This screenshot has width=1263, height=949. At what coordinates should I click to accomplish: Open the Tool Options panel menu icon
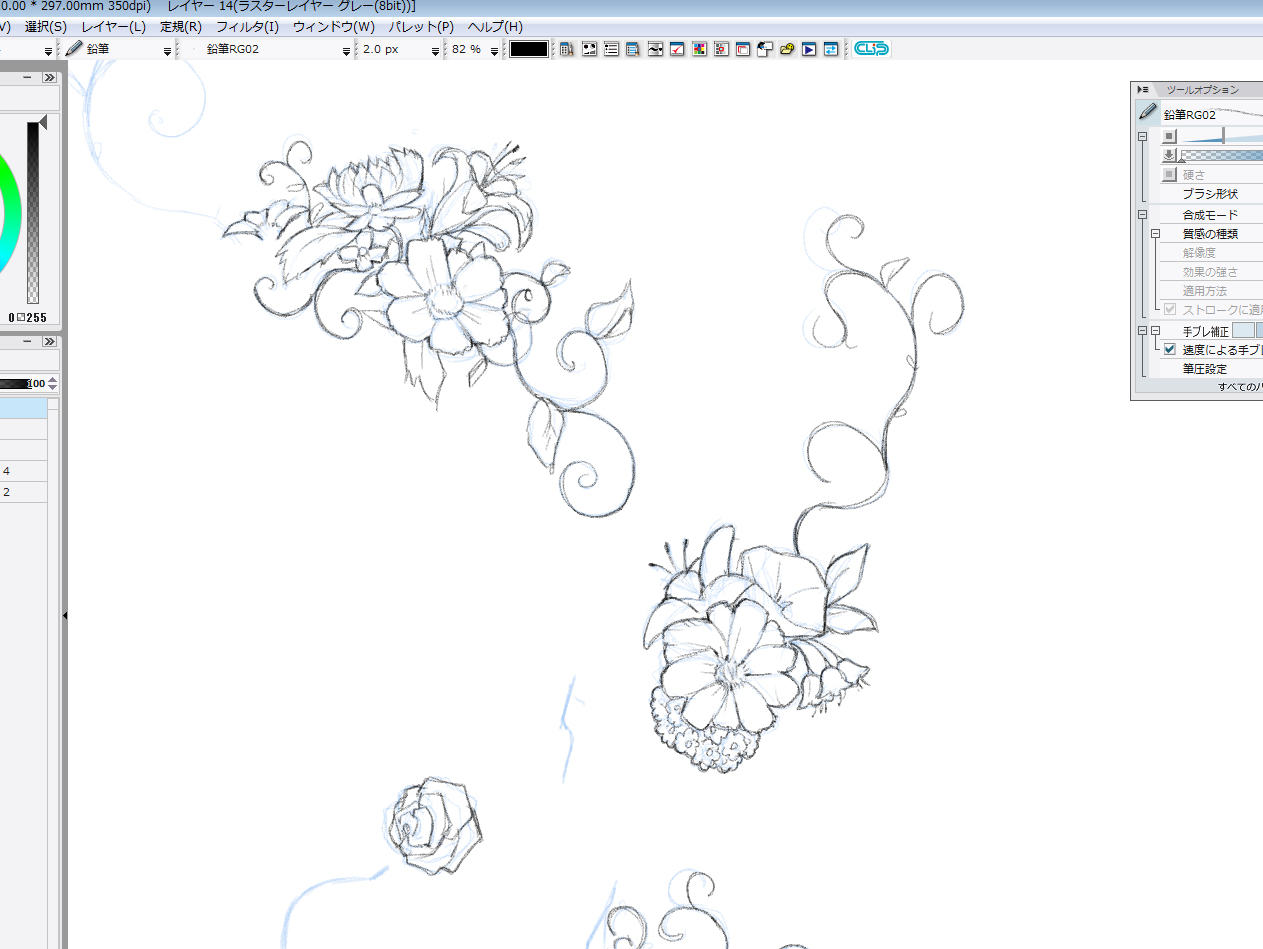click(x=1143, y=90)
